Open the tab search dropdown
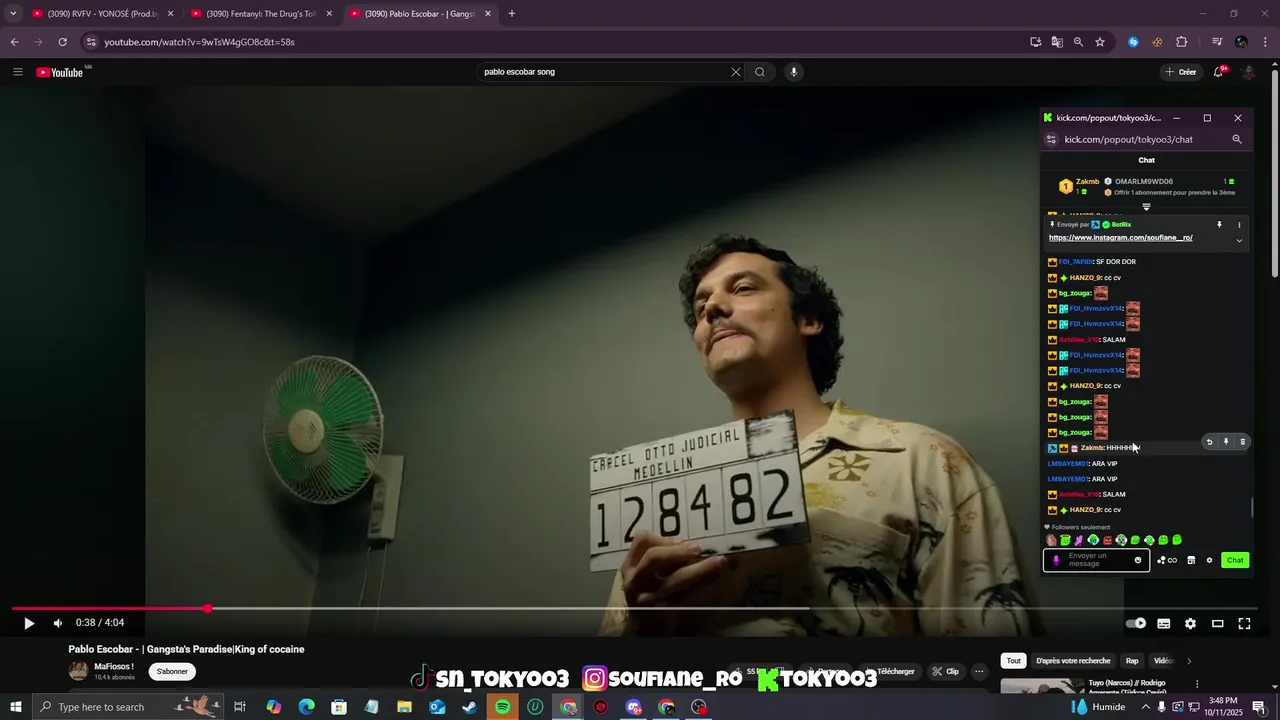The image size is (1280, 720). point(13,14)
